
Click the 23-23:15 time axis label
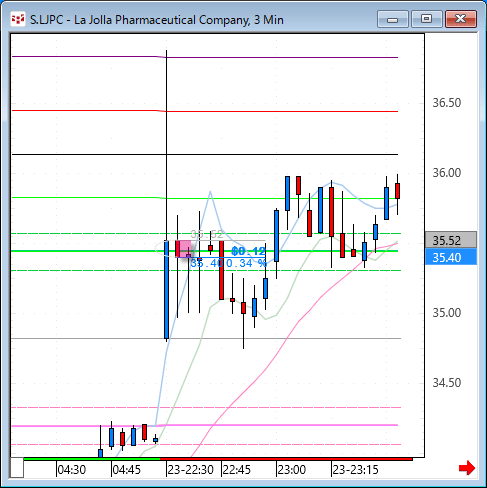(355, 470)
